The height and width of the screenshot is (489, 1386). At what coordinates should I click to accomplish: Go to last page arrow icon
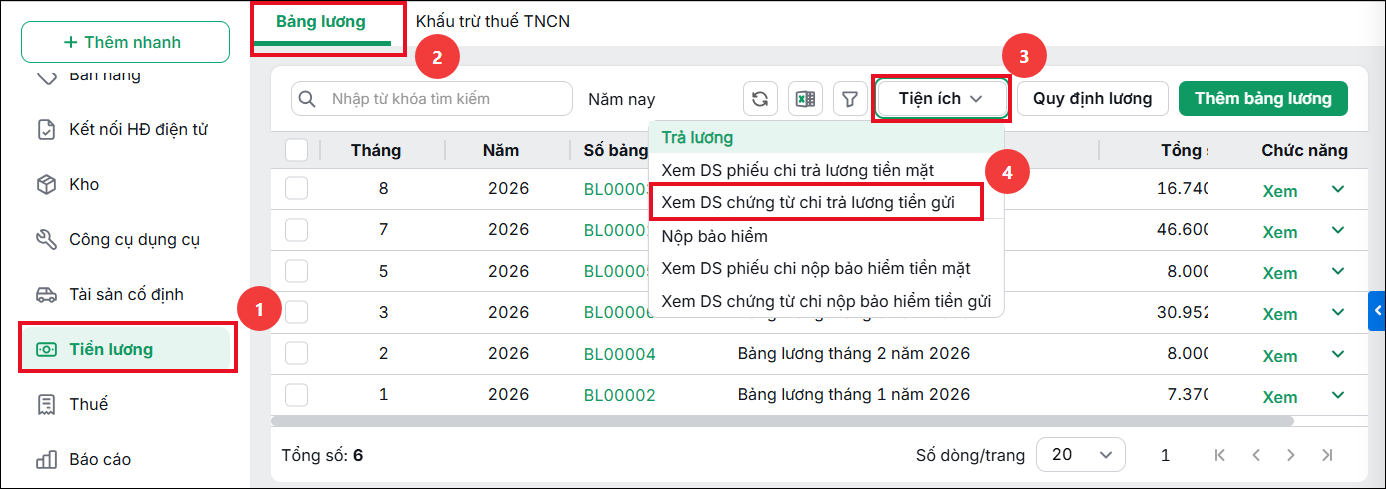(x=1327, y=455)
